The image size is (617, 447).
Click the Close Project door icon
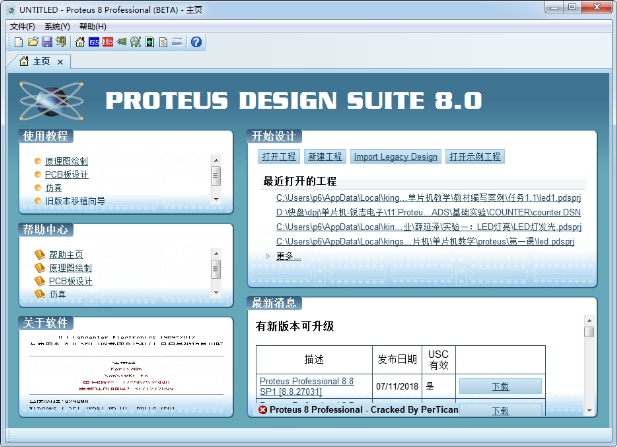61,42
